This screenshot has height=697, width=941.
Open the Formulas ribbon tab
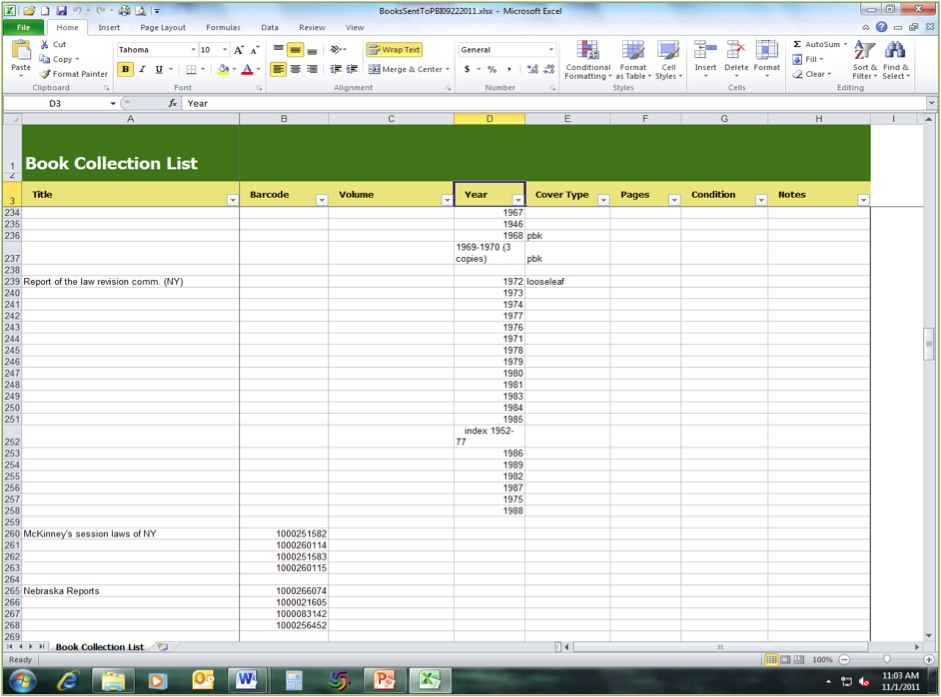point(223,28)
